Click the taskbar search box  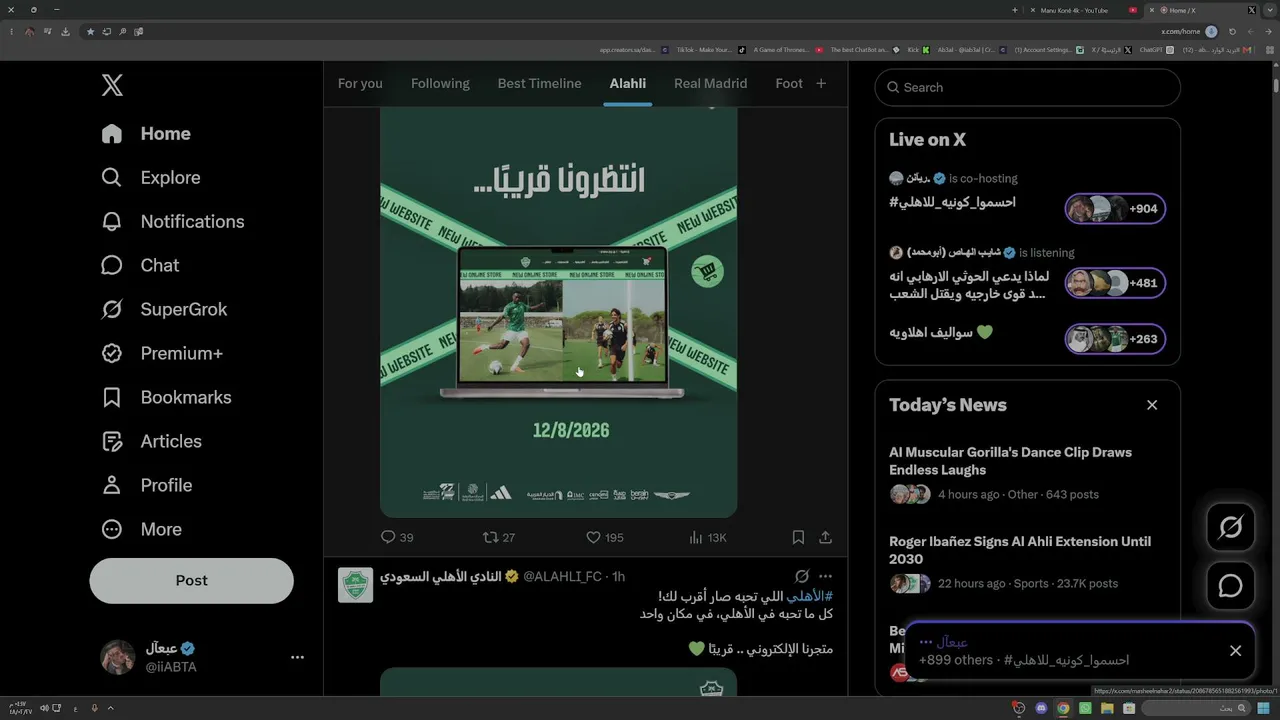[1196, 709]
